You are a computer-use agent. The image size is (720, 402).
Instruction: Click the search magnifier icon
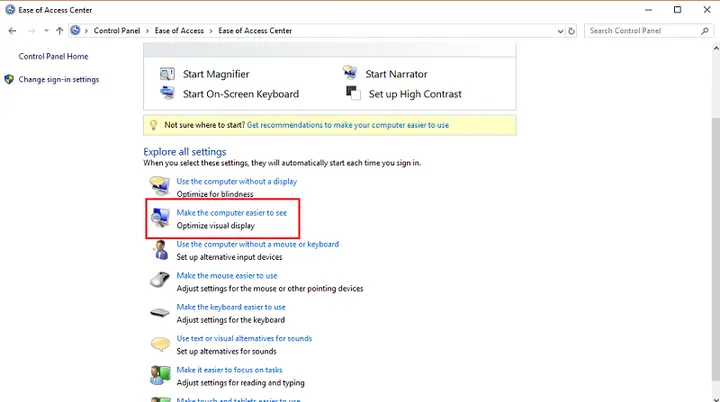coord(705,31)
